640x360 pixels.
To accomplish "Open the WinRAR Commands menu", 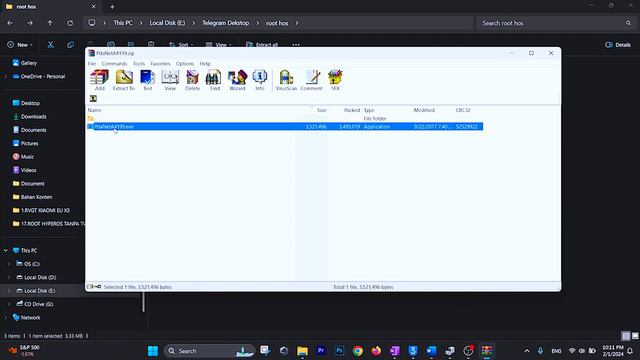I will coord(114,64).
